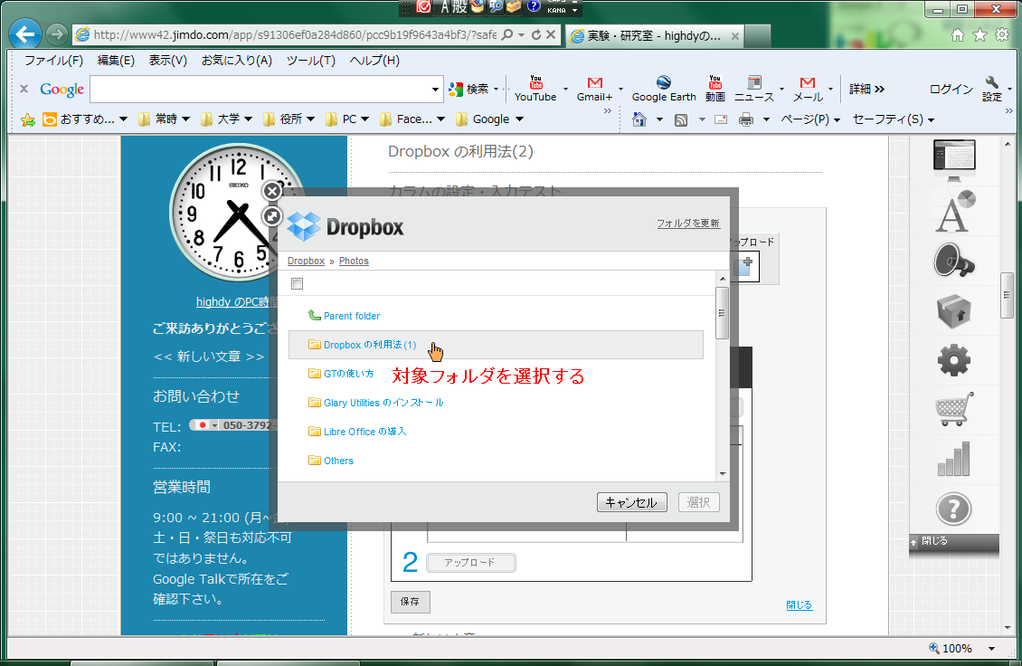Expand the 大学 favorites folder
Screen dimensions: 1022x666
(x=226, y=119)
